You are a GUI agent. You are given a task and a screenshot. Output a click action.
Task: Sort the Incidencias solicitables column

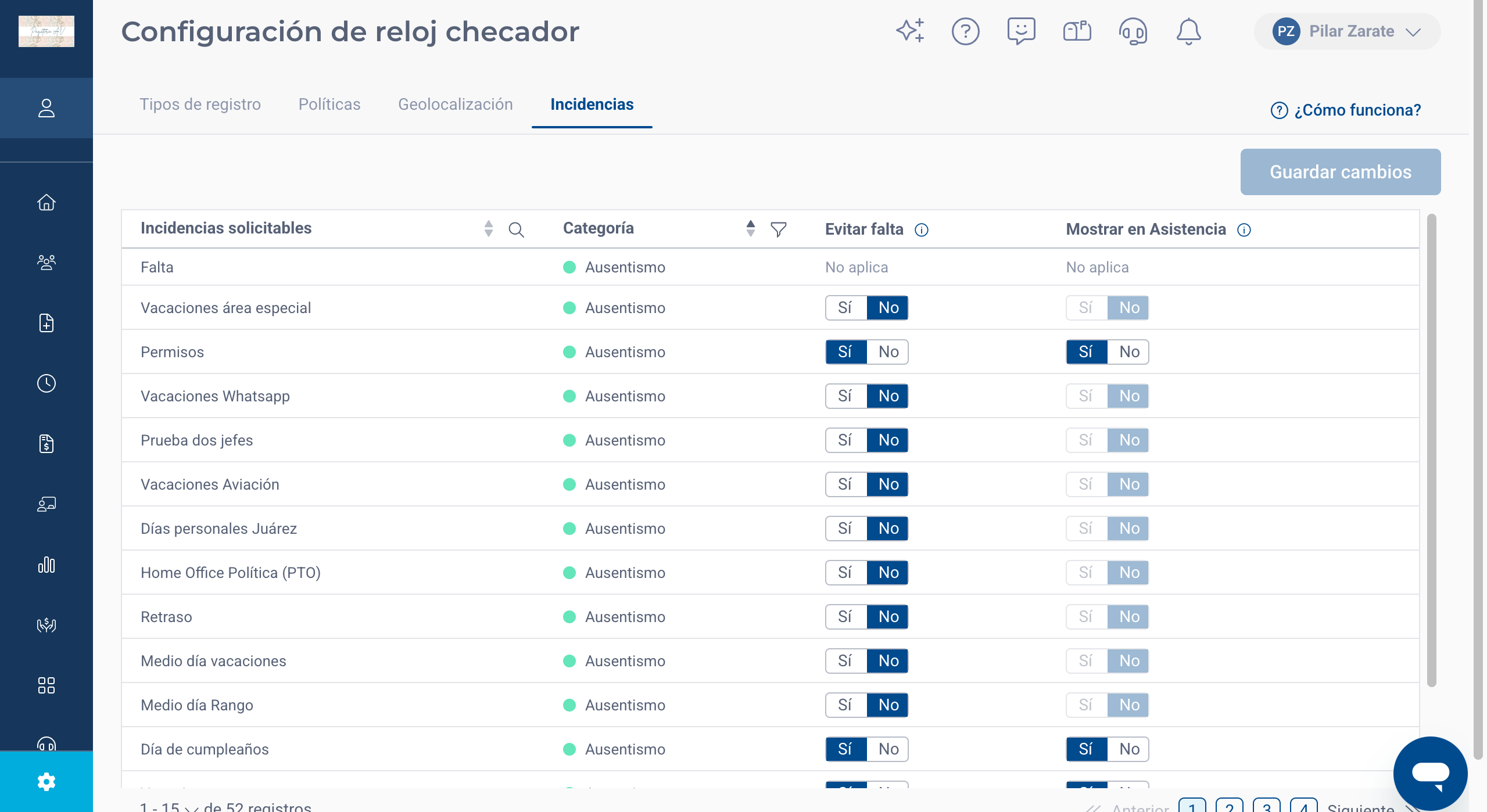[488, 228]
